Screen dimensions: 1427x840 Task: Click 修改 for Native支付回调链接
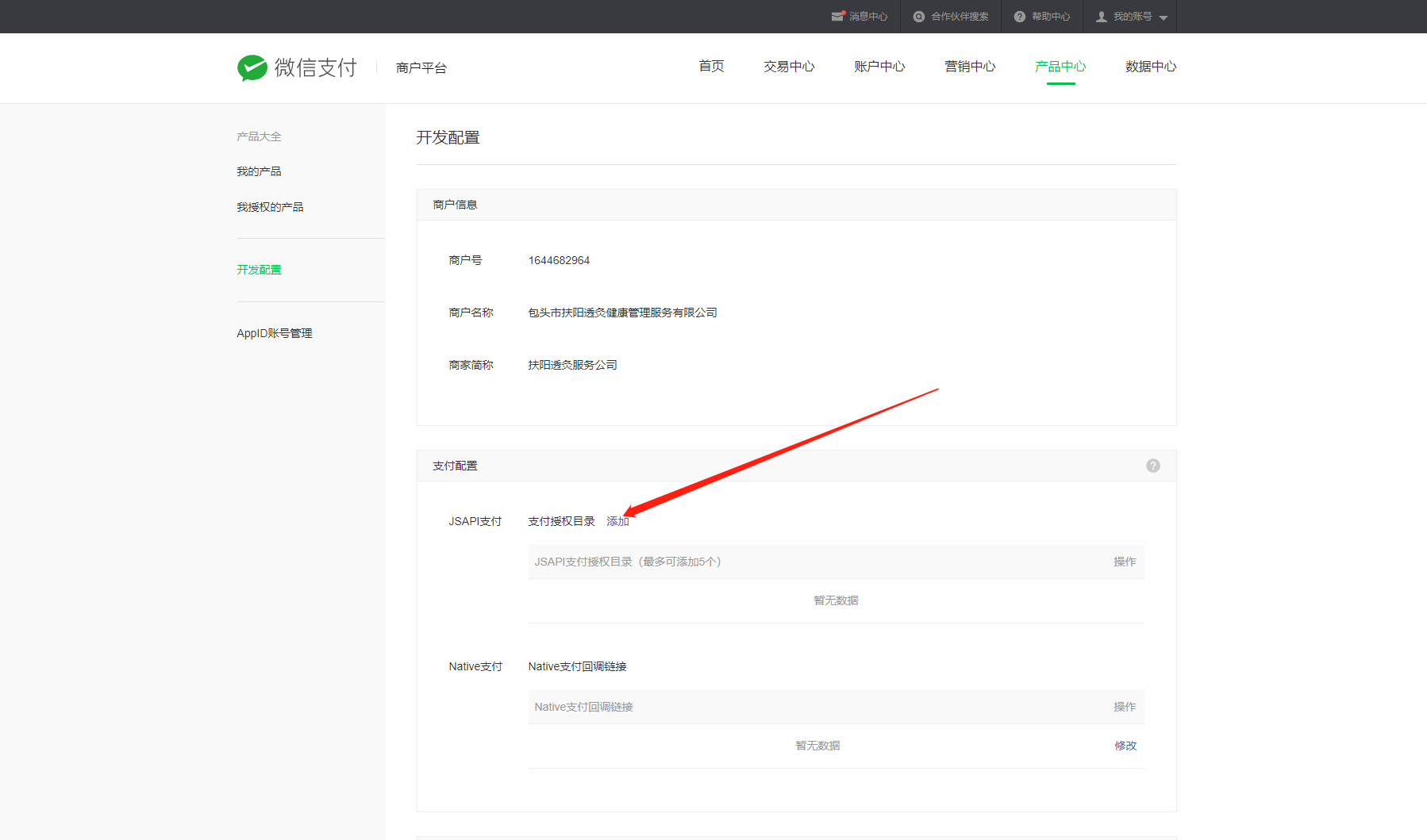[x=1125, y=746]
